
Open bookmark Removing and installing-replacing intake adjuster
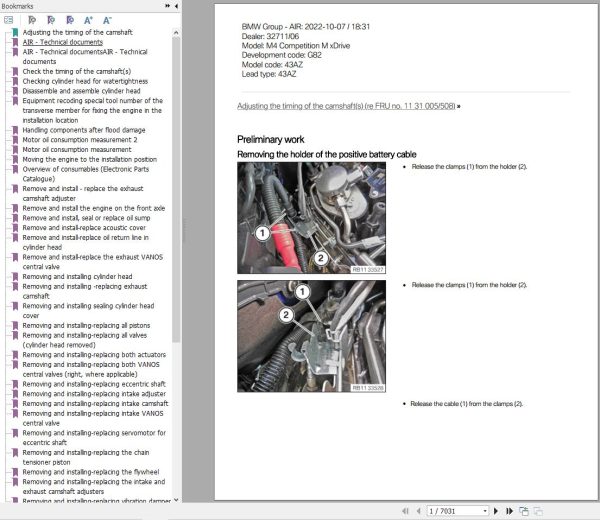94,394
